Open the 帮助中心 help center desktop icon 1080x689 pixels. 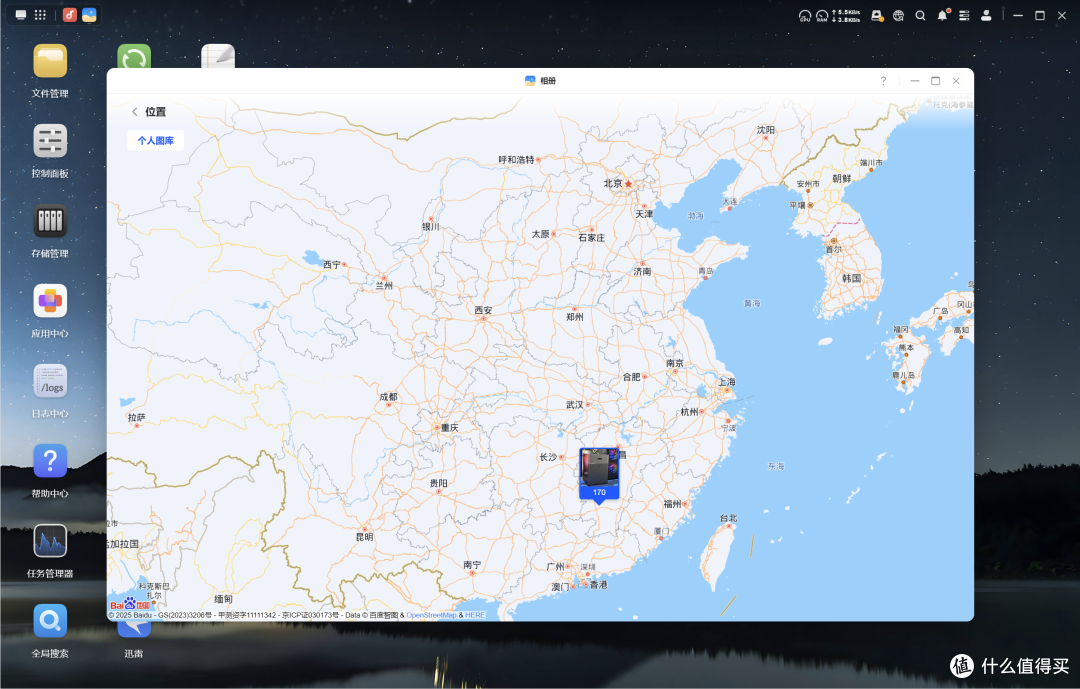click(50, 461)
